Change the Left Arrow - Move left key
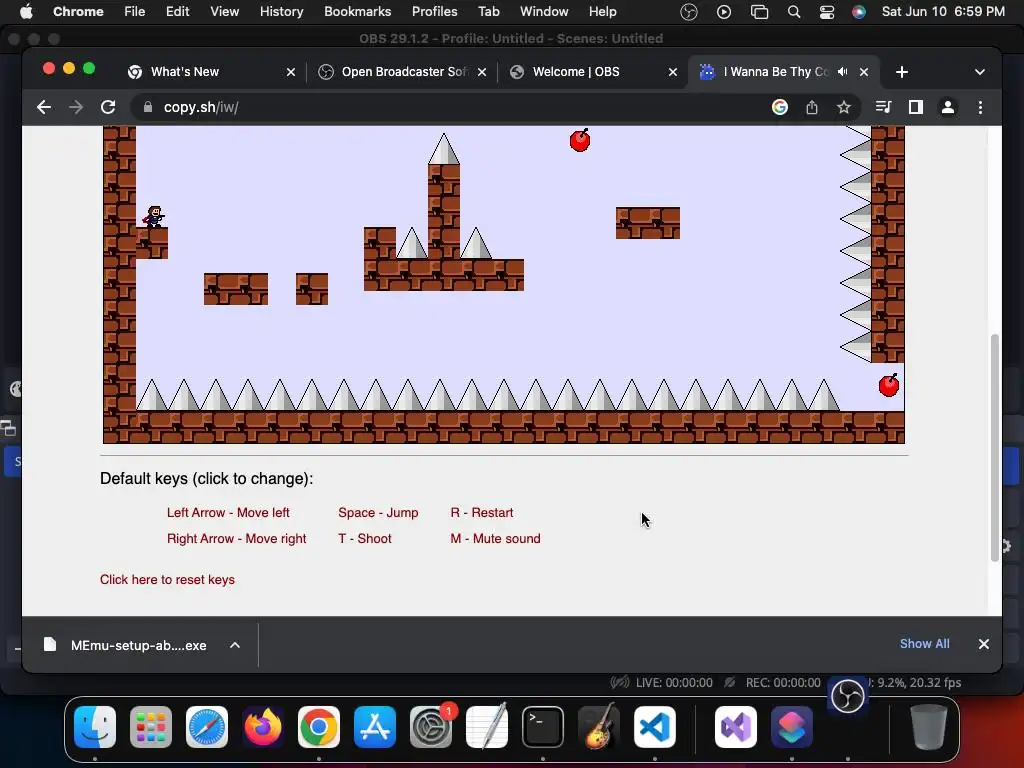Image resolution: width=1024 pixels, height=768 pixels. [x=228, y=513]
